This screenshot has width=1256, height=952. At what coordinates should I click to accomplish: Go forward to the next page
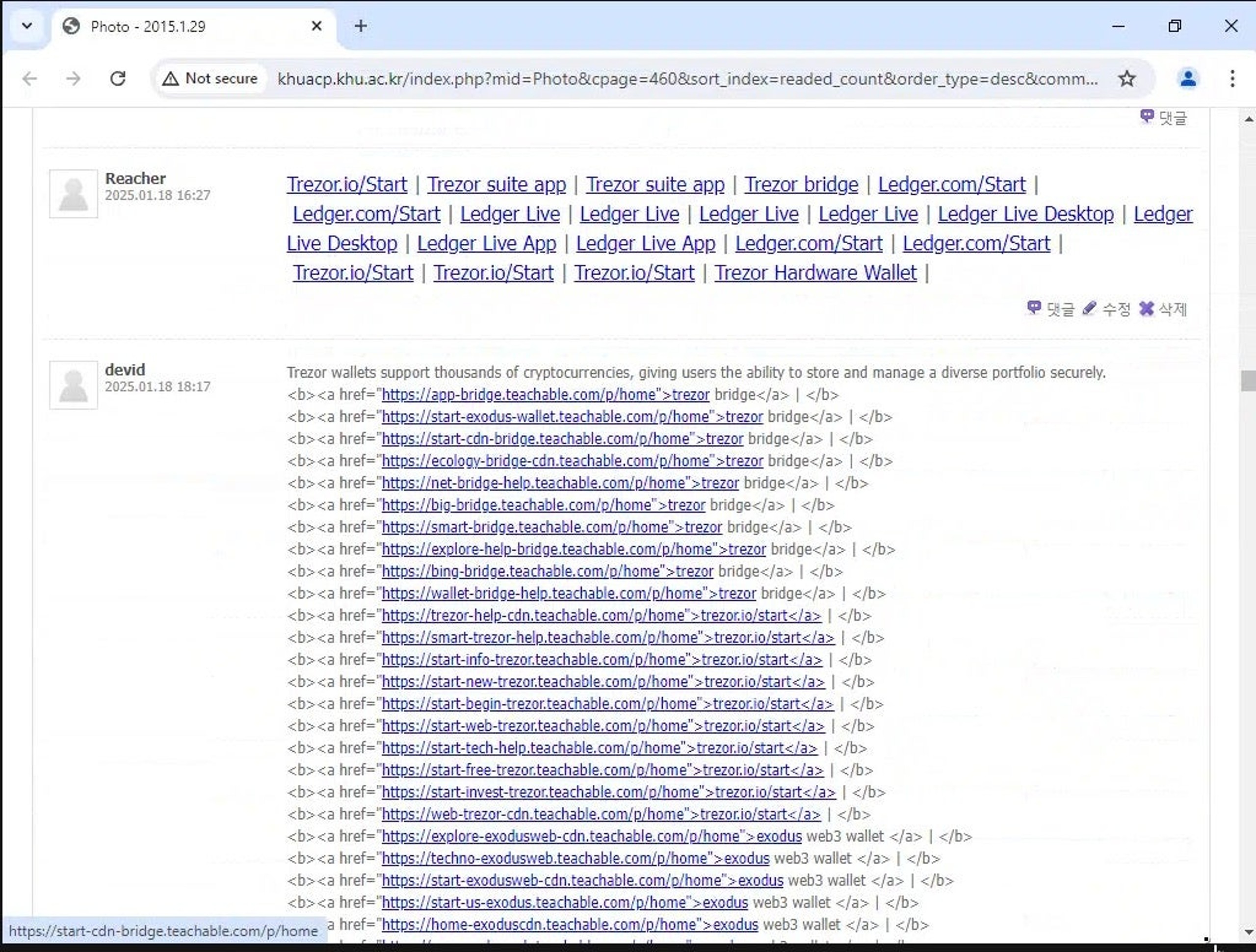[x=73, y=78]
